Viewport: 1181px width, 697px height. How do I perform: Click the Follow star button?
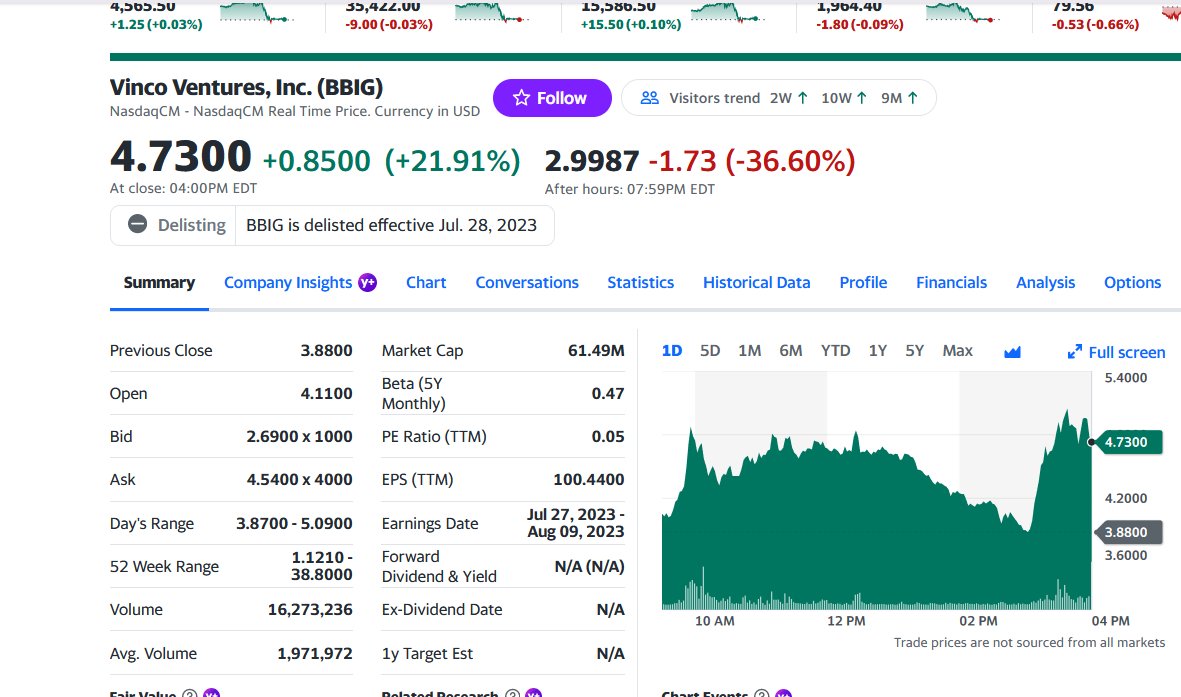552,98
